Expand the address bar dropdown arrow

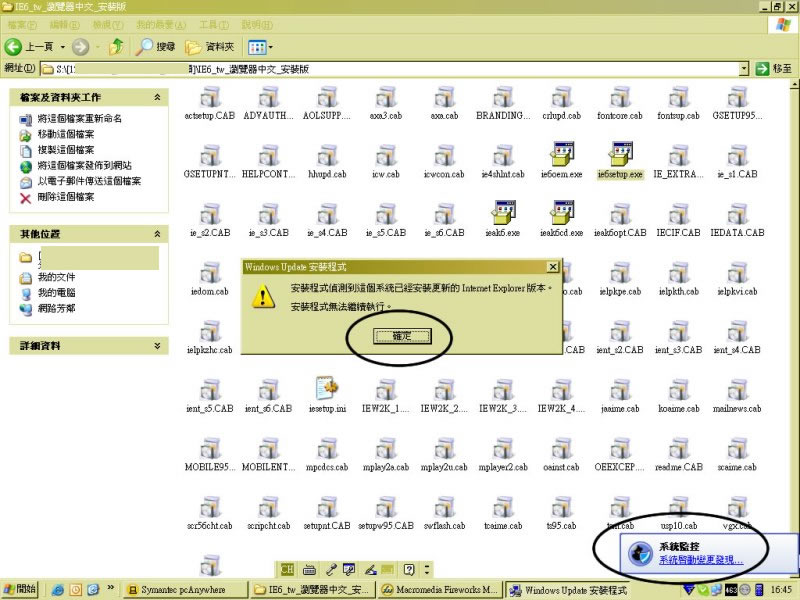pyautogui.click(x=744, y=68)
